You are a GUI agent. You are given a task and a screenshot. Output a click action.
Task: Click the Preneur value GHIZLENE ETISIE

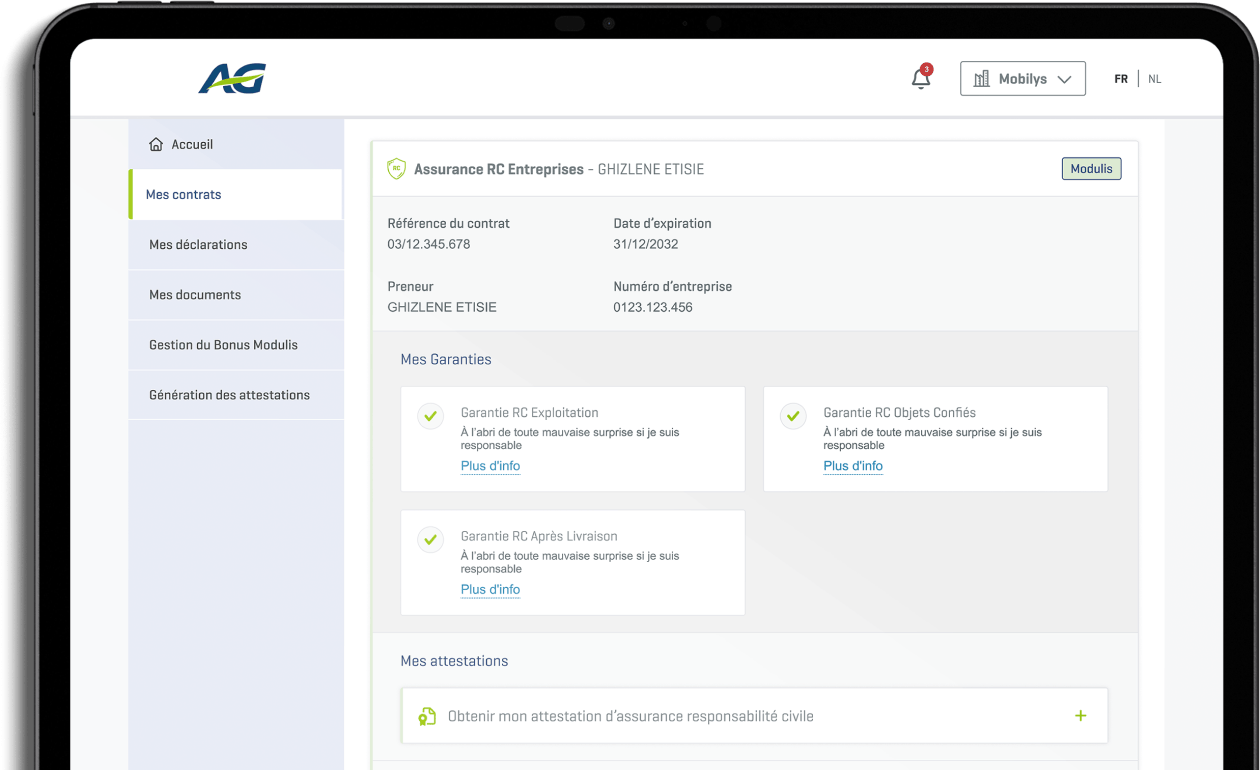tap(442, 307)
